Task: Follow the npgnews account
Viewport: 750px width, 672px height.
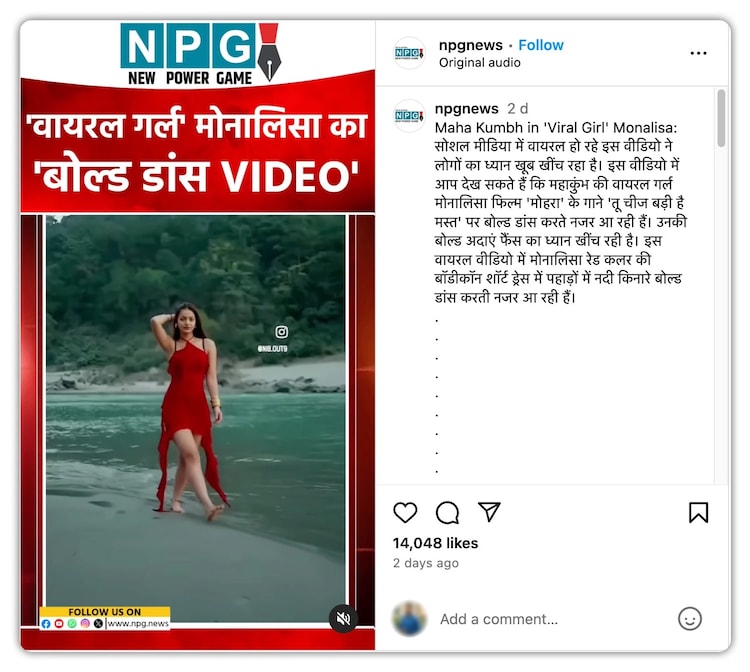Action: click(x=540, y=45)
